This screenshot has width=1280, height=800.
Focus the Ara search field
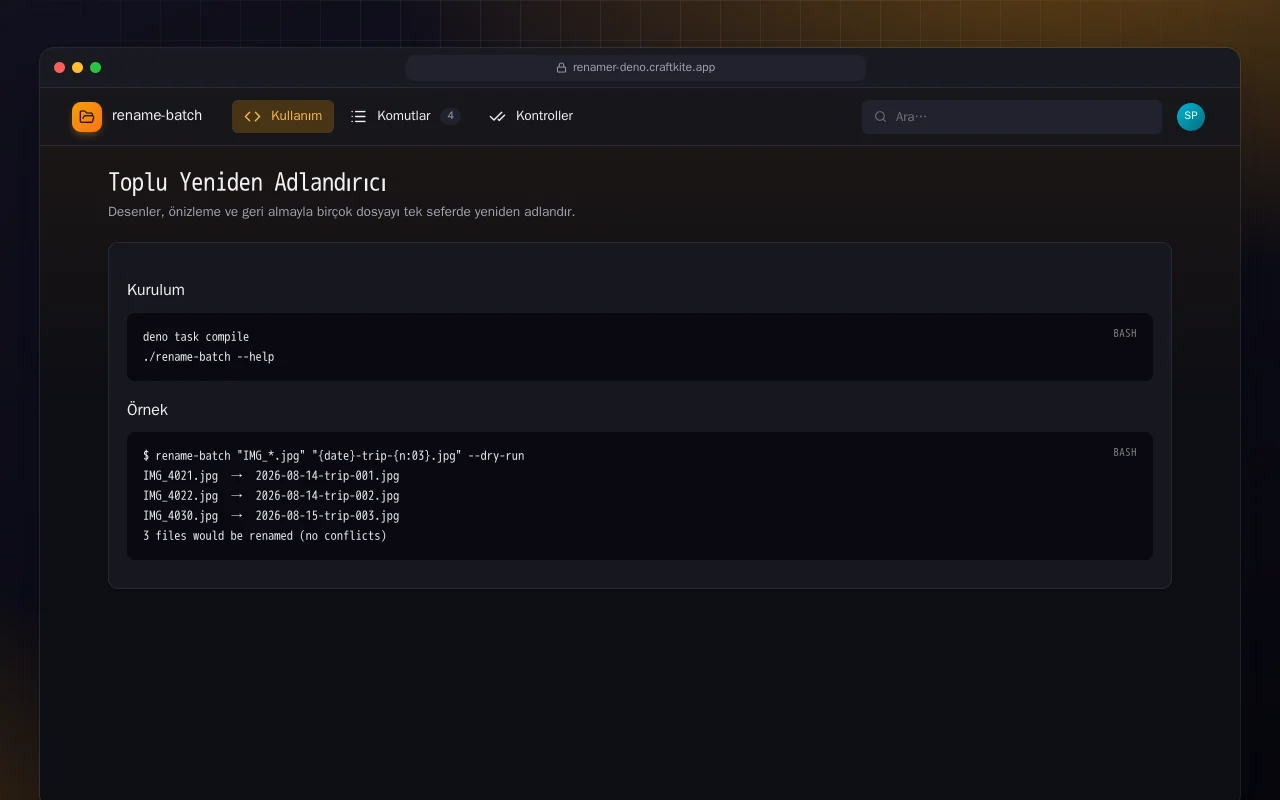tap(1012, 117)
